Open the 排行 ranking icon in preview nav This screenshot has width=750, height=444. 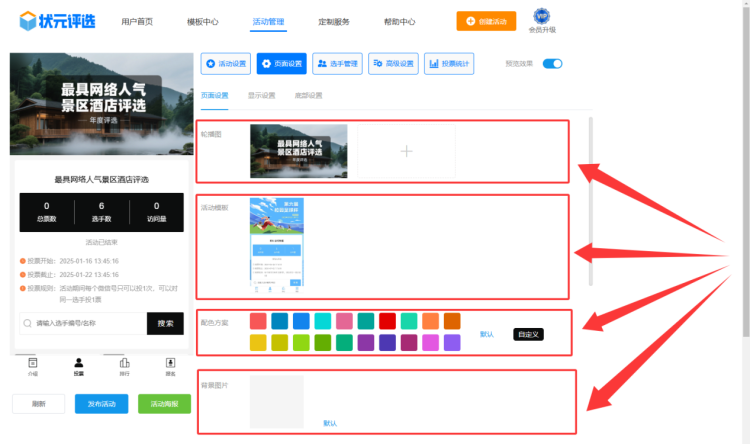tap(125, 366)
